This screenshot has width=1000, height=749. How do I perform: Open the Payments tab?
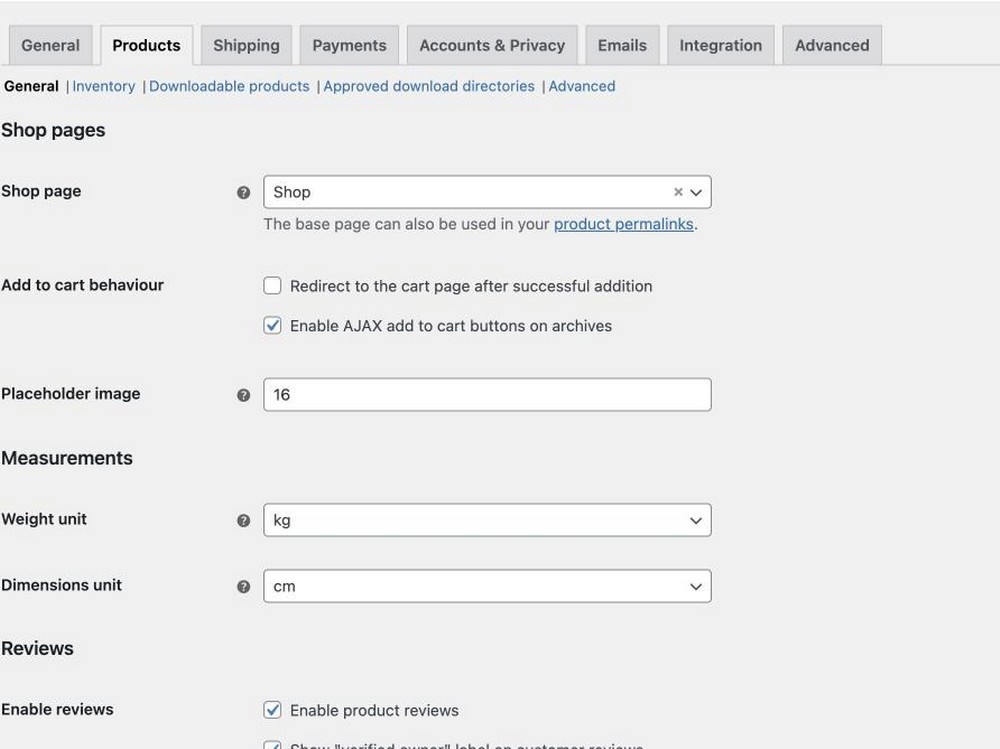coord(349,45)
